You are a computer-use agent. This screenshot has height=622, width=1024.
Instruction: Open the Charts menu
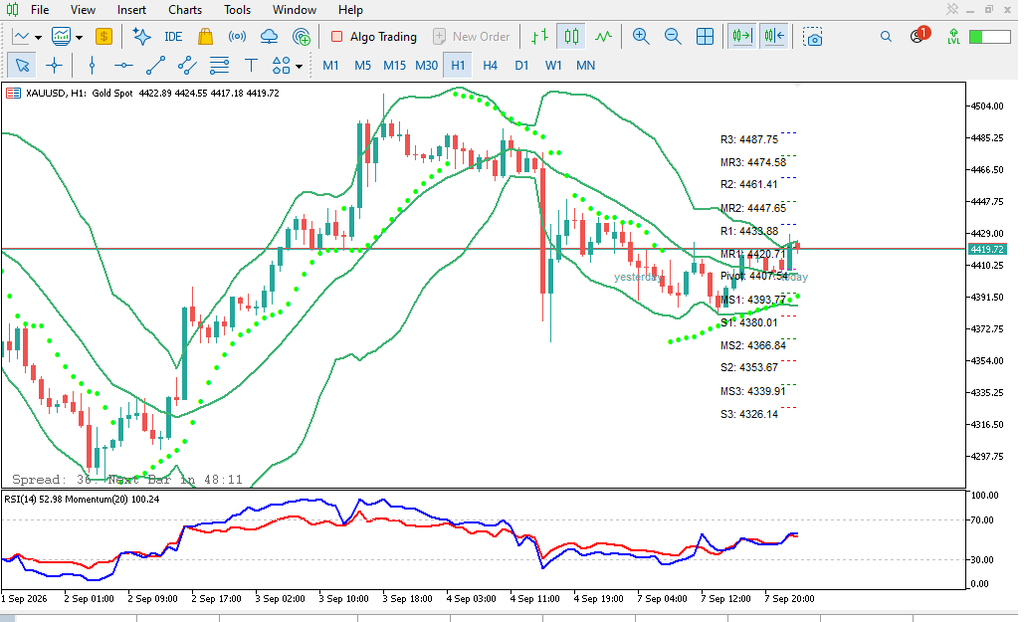[185, 10]
